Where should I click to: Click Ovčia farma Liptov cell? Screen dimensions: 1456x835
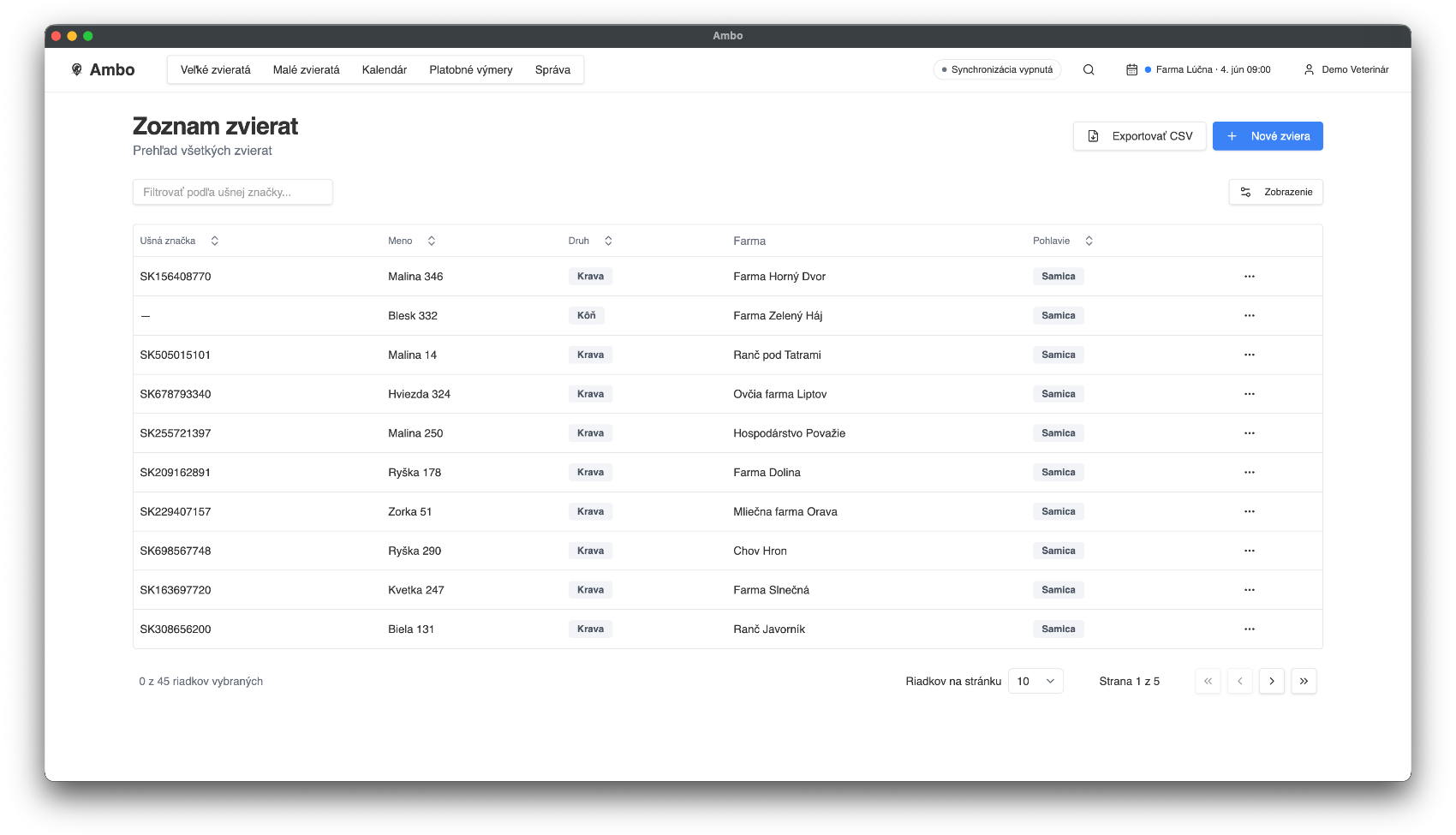780,394
